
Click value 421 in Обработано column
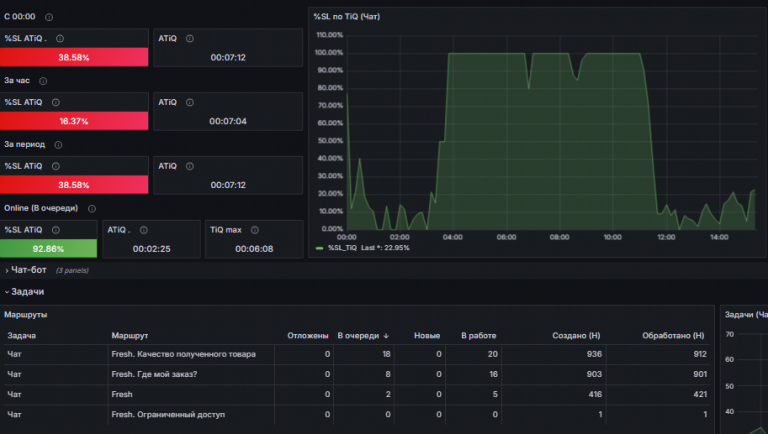pyautogui.click(x=700, y=394)
